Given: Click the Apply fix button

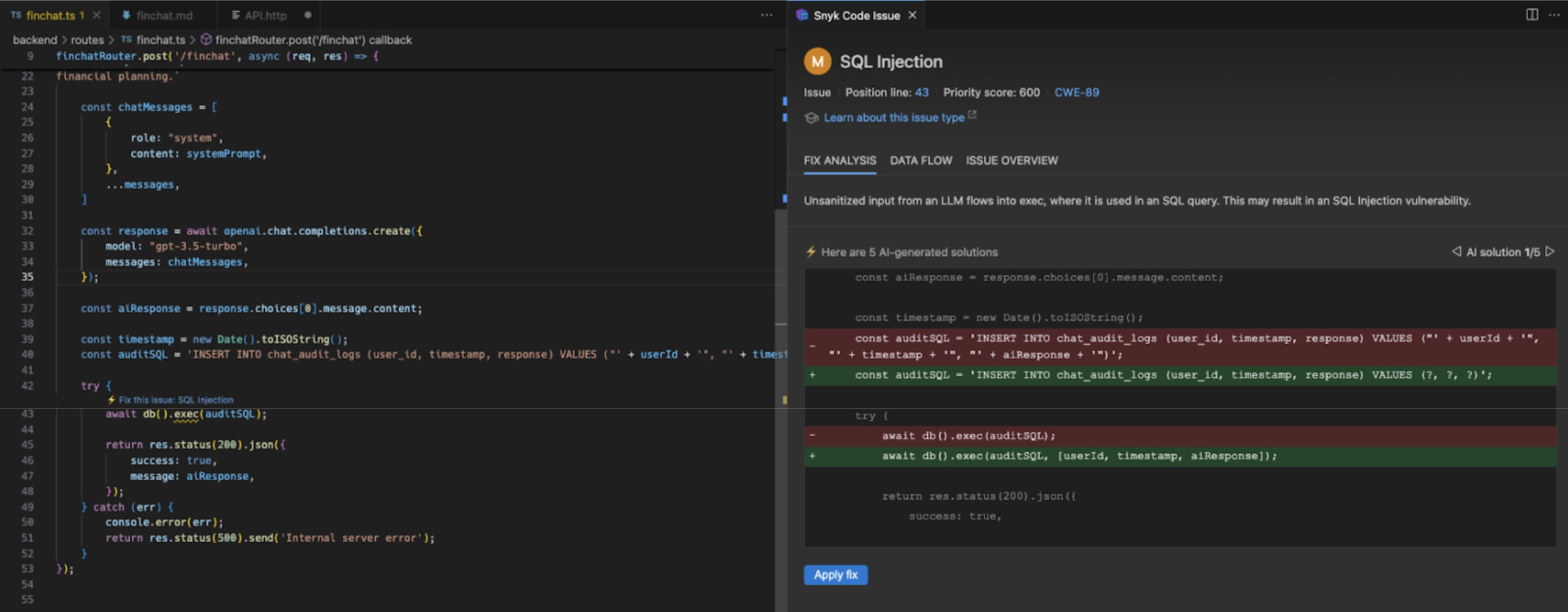Looking at the screenshot, I should coord(835,575).
